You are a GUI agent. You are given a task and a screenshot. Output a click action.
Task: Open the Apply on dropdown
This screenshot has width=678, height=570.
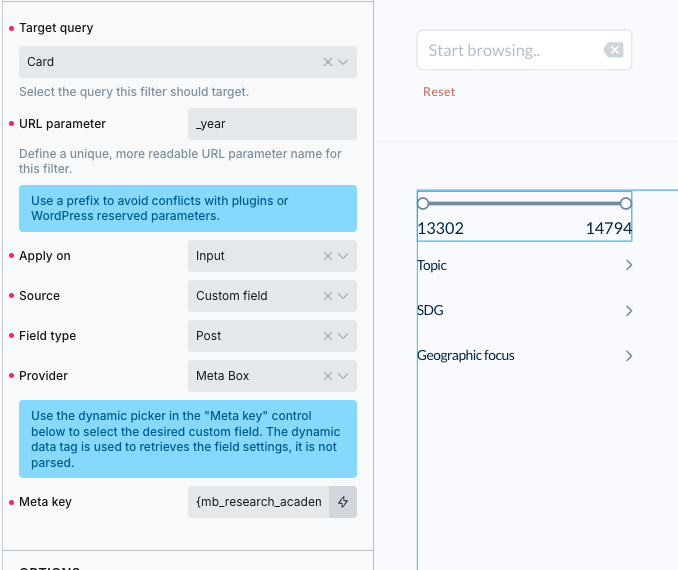point(344,256)
